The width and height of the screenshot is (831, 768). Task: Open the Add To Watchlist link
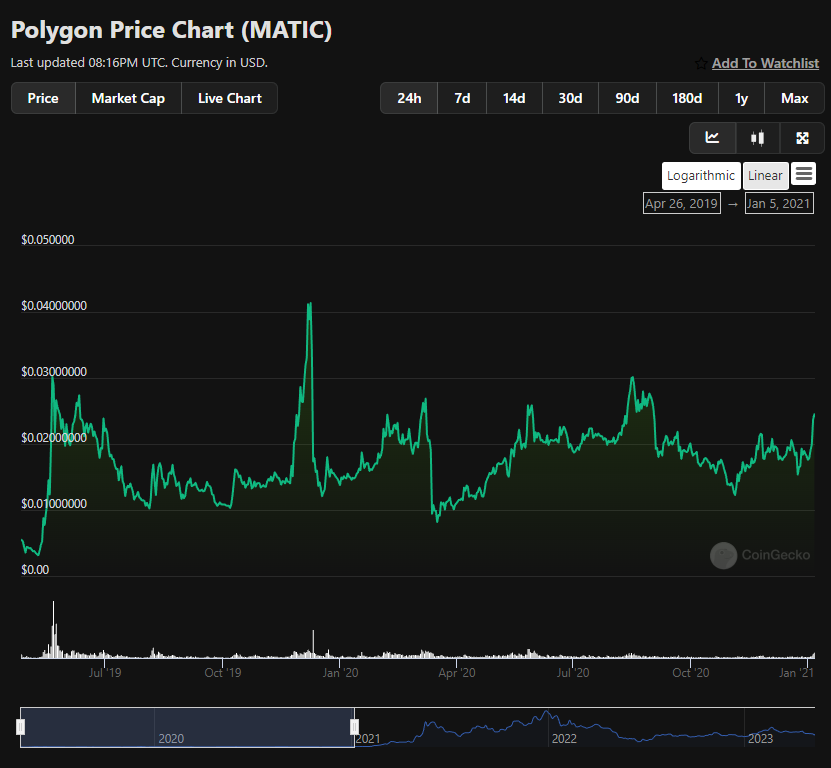point(765,63)
